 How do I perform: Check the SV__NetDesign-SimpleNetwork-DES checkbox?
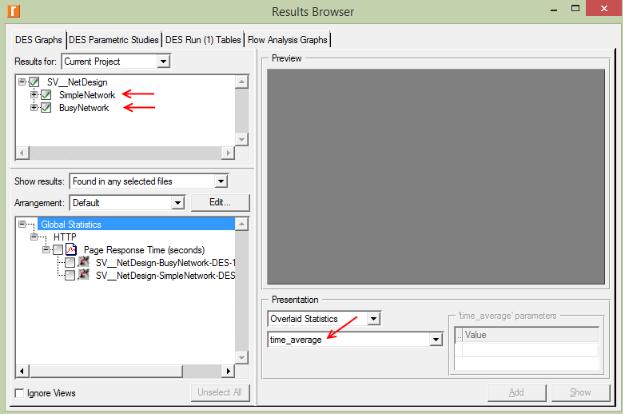pyautogui.click(x=70, y=275)
